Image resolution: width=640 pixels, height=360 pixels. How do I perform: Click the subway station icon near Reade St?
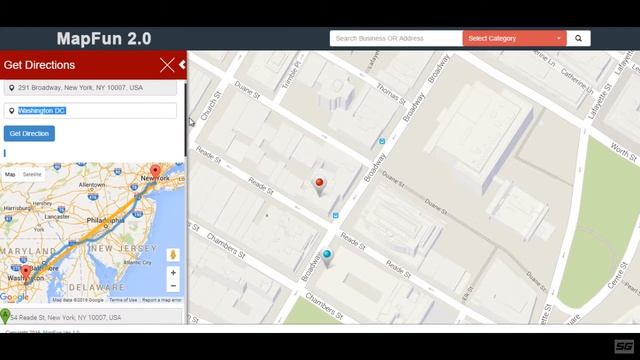pyautogui.click(x=336, y=216)
